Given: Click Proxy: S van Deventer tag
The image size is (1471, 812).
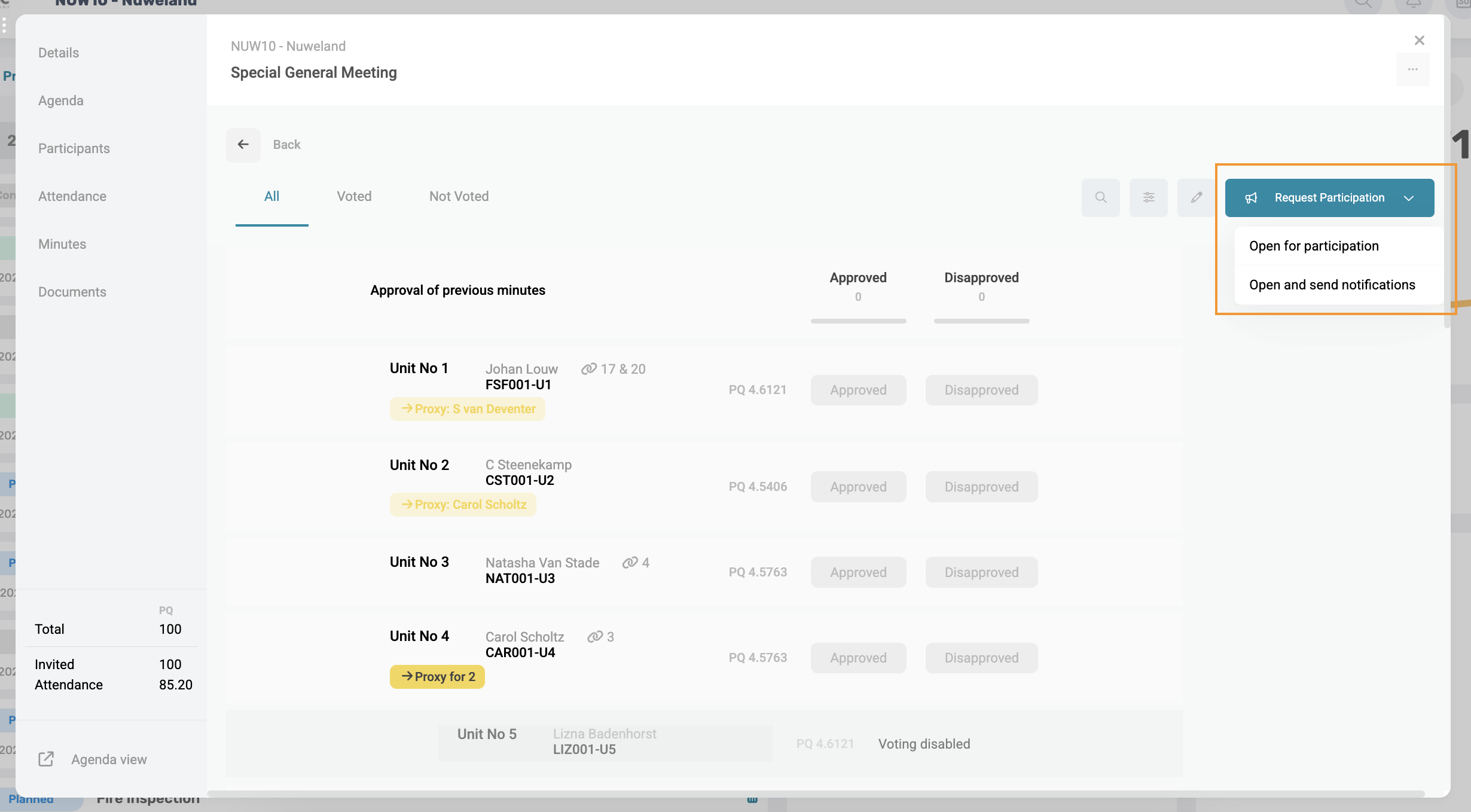Looking at the screenshot, I should click(468, 409).
